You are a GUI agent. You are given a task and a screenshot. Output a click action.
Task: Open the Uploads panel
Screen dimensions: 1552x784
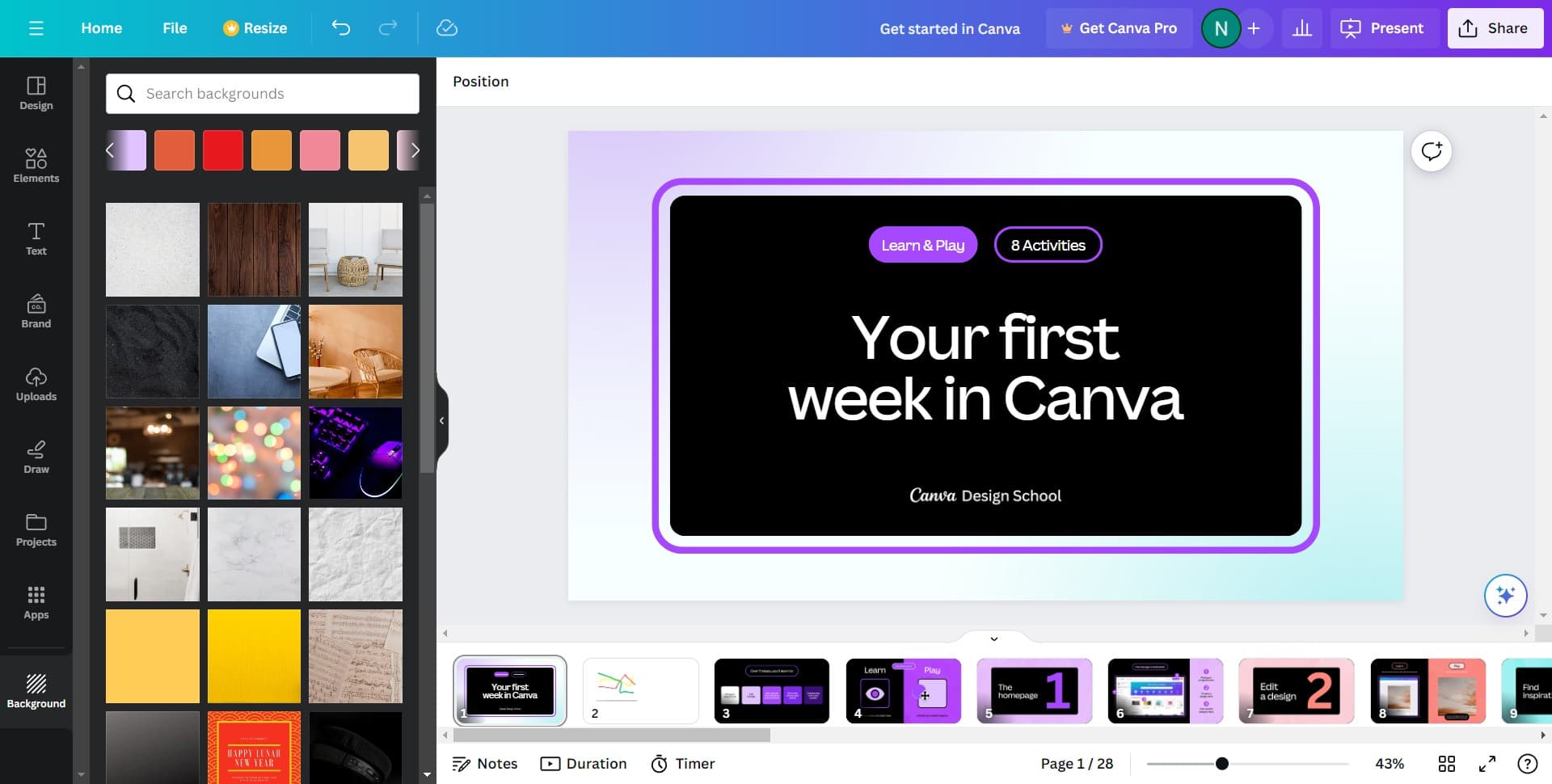(x=36, y=384)
